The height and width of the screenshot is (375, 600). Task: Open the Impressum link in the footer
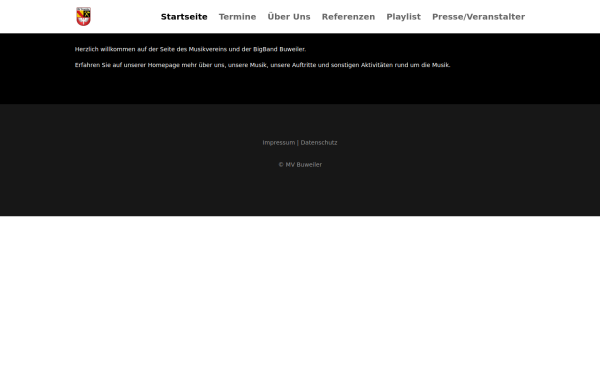pyautogui.click(x=279, y=143)
